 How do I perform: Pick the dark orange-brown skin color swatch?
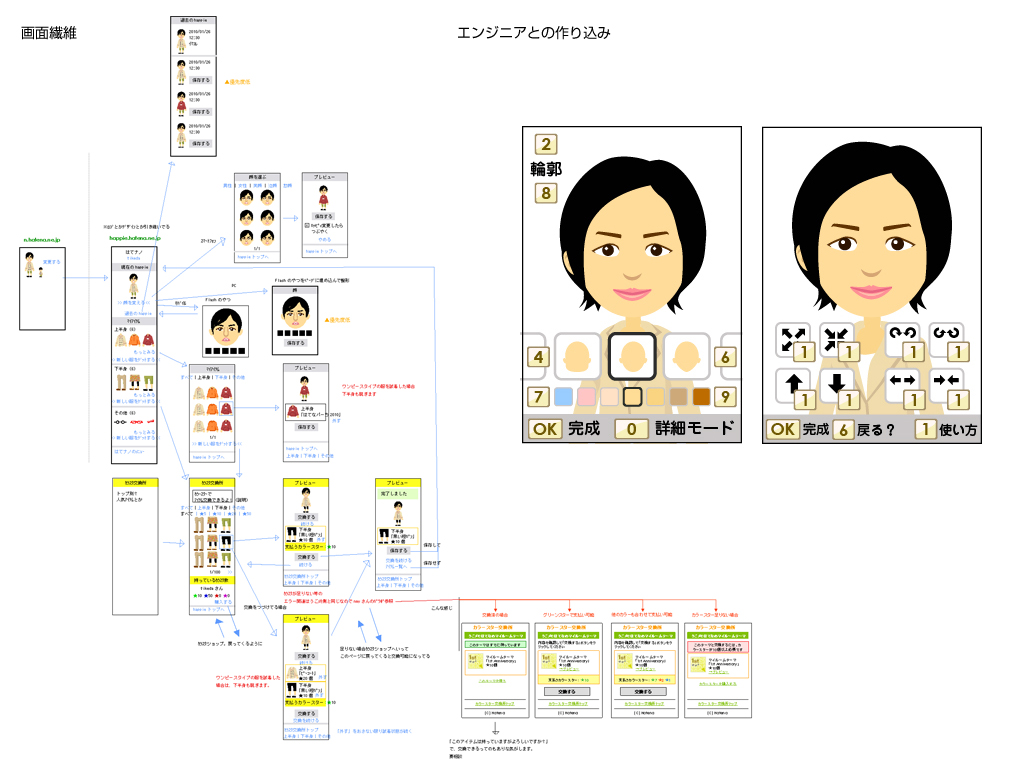[701, 396]
